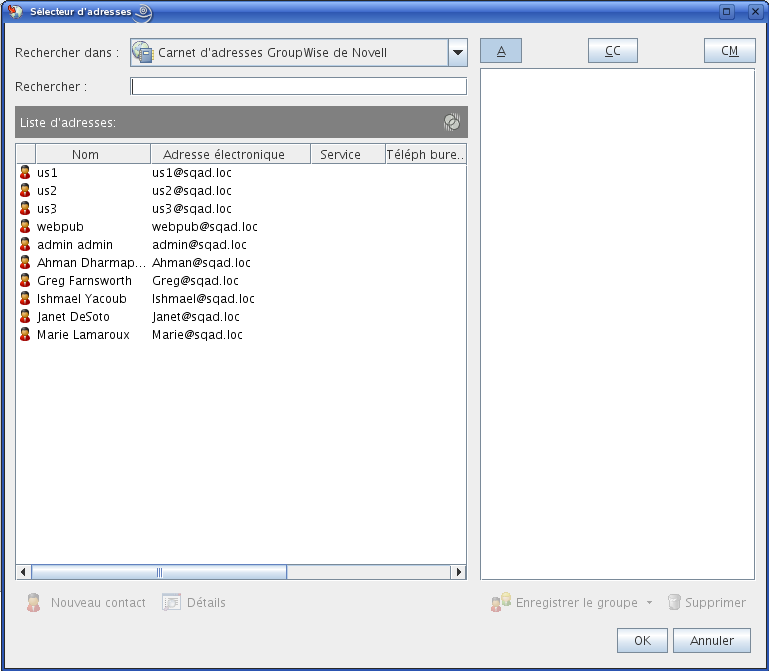Click the Nouveau contact label

click(98, 602)
